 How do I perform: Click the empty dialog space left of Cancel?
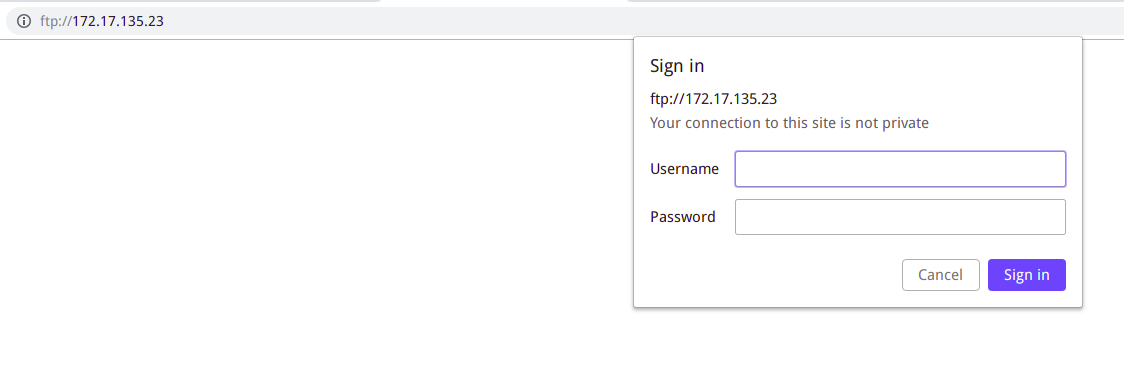[767, 275]
